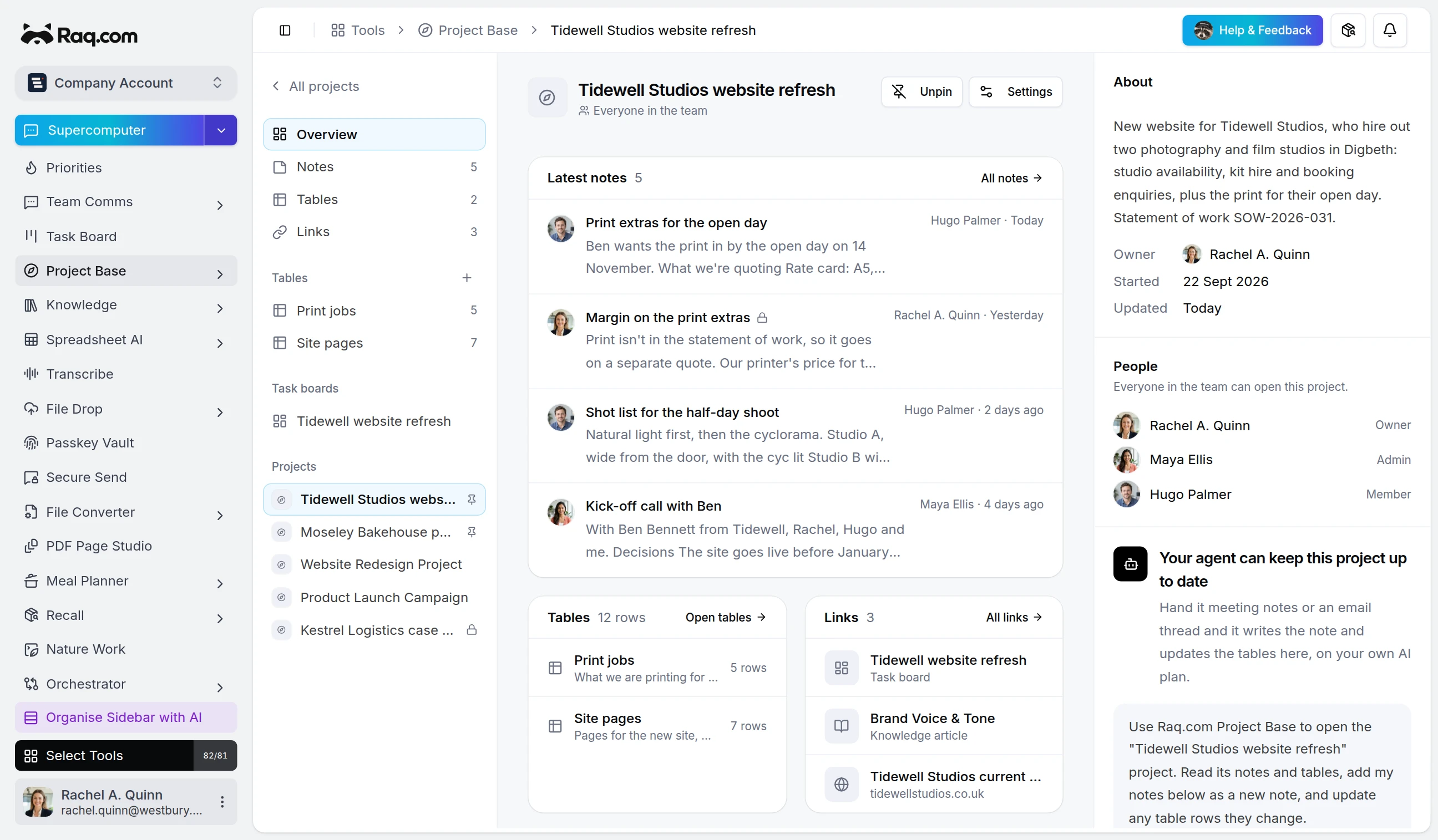Click Open tables link
This screenshot has width=1438, height=840.
coord(725,617)
